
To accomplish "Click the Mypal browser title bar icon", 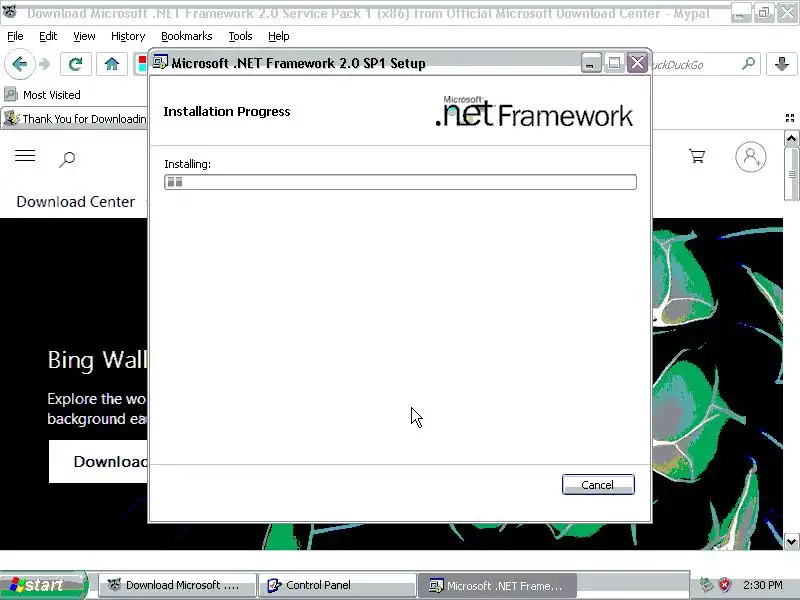I will [x=10, y=12].
